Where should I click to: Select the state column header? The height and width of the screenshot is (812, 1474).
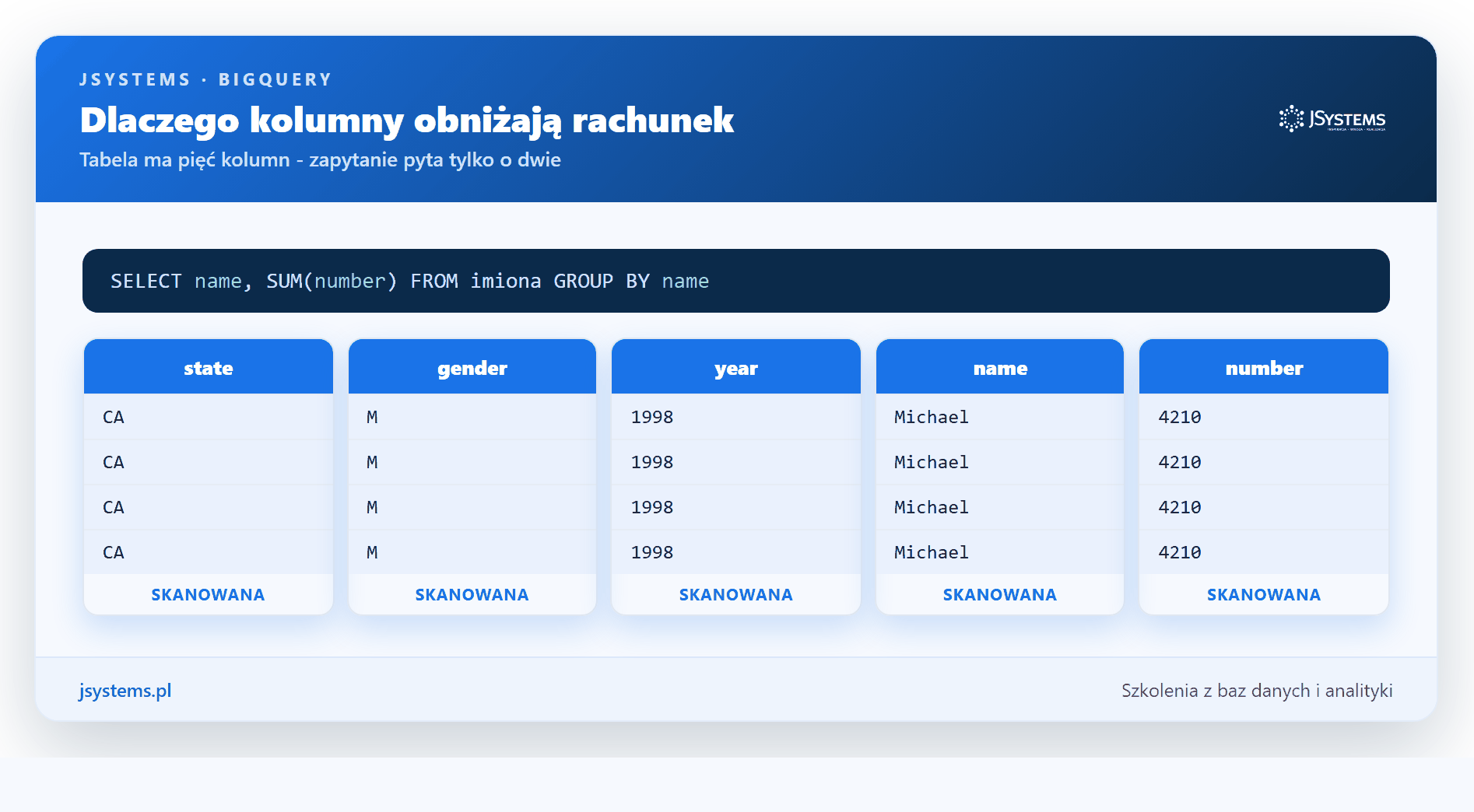[209, 367]
